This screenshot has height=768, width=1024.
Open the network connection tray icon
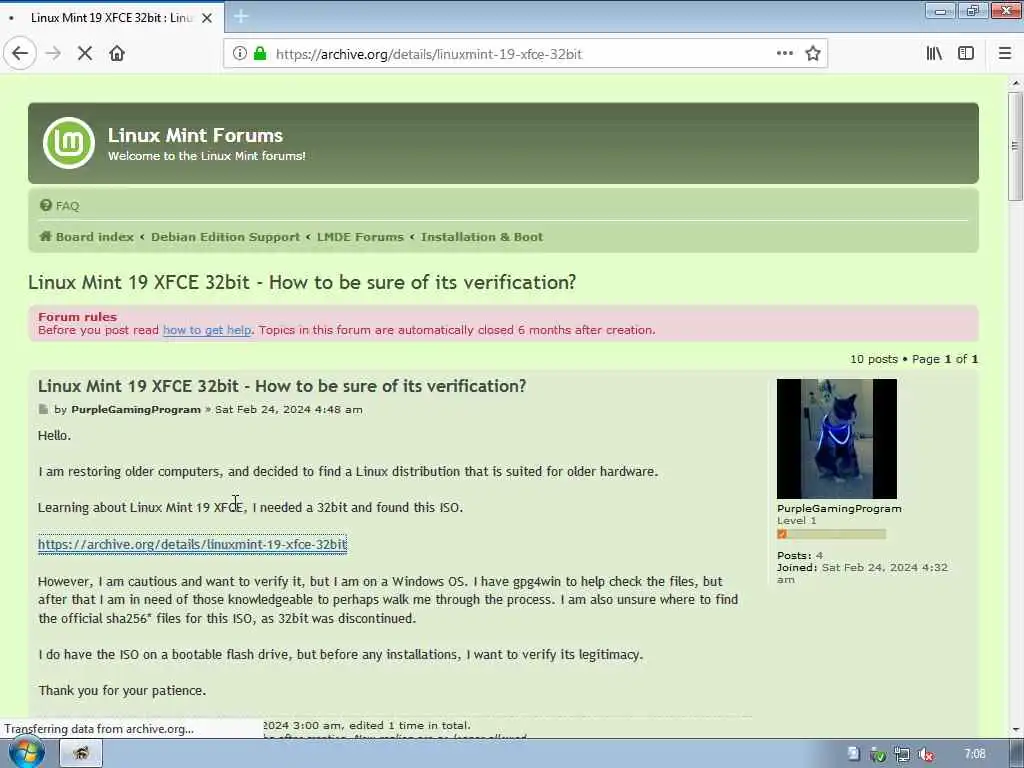click(902, 754)
